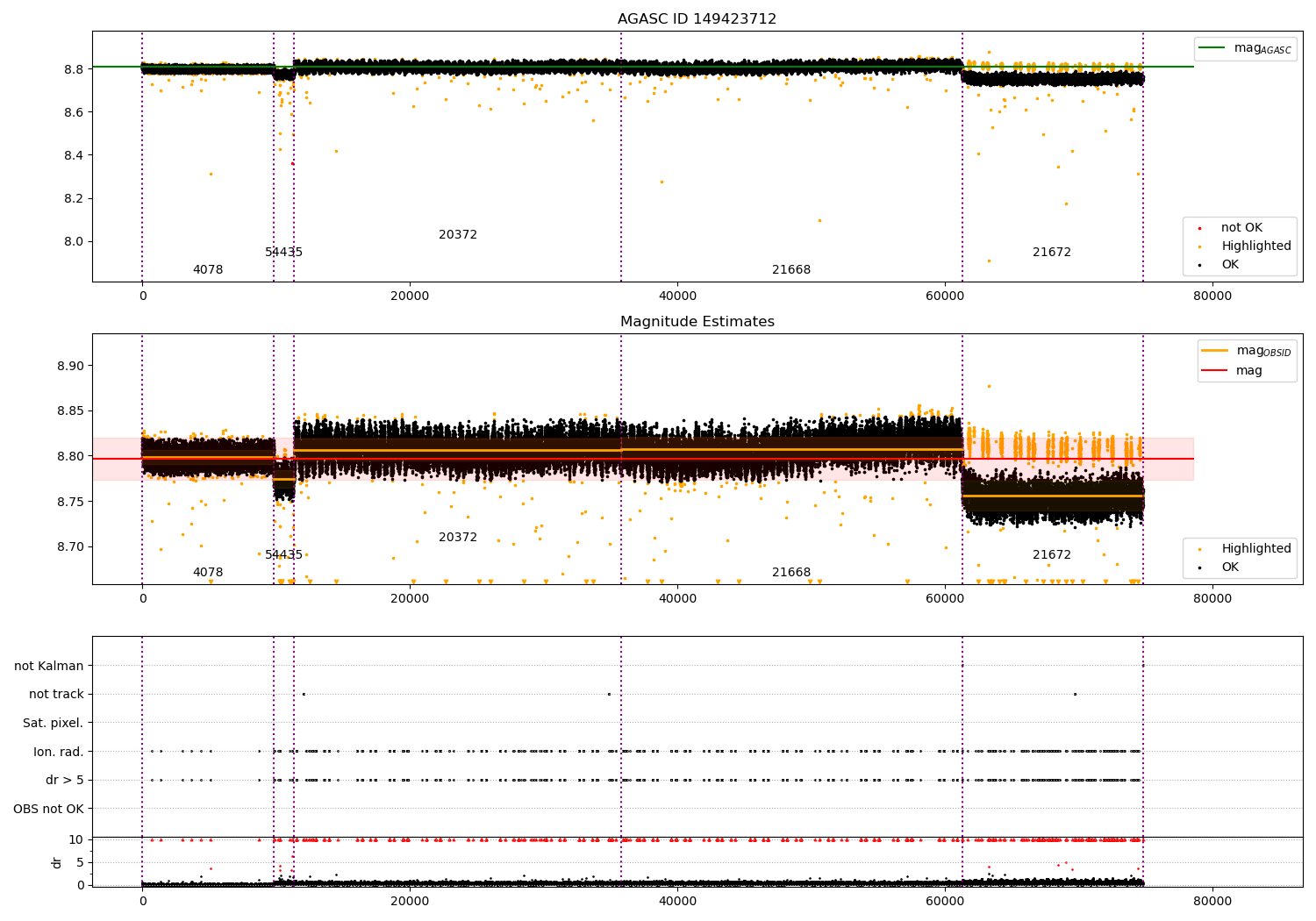This screenshot has height=921, width=1316.
Task: Click OBSID label '21668' in the AGASC ID plot
Action: (791, 270)
